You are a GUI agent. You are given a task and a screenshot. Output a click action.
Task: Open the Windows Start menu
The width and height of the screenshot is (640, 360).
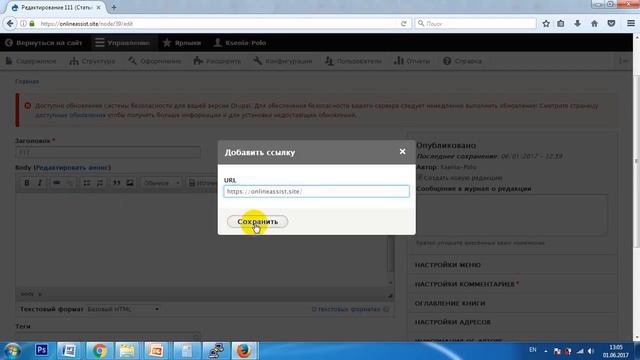[13, 351]
